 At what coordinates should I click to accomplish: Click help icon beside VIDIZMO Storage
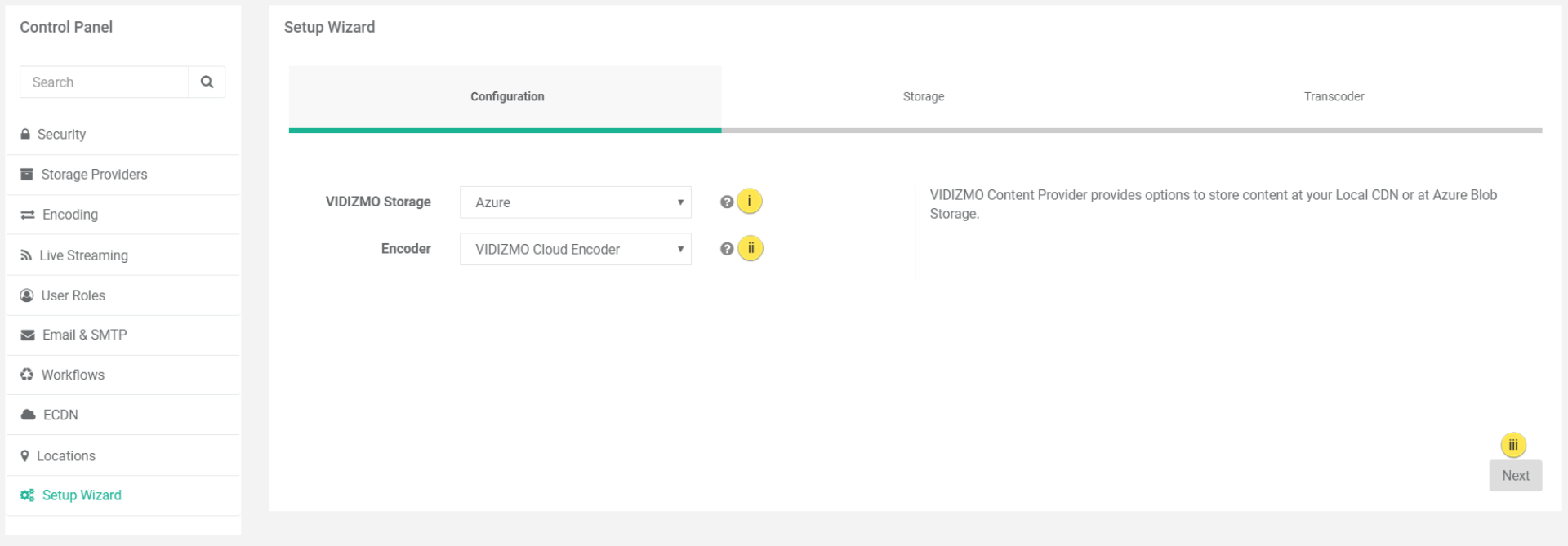[726, 202]
